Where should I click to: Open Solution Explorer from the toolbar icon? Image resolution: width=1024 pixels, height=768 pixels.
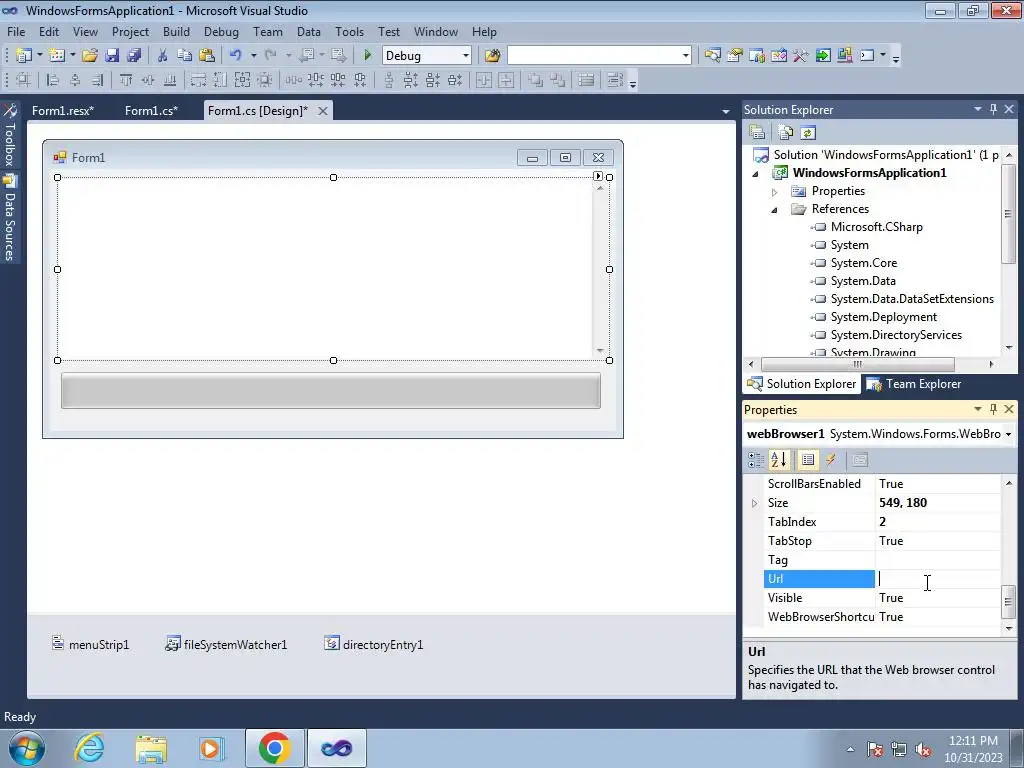(712, 56)
